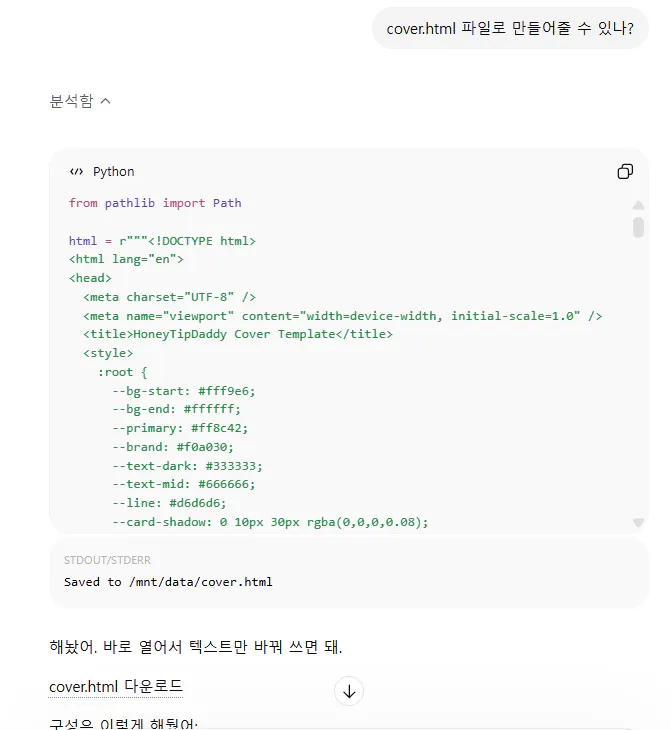Click the line starting 'html = r"""<!DOCTYPE html>'
The image size is (671, 730).
pos(162,241)
